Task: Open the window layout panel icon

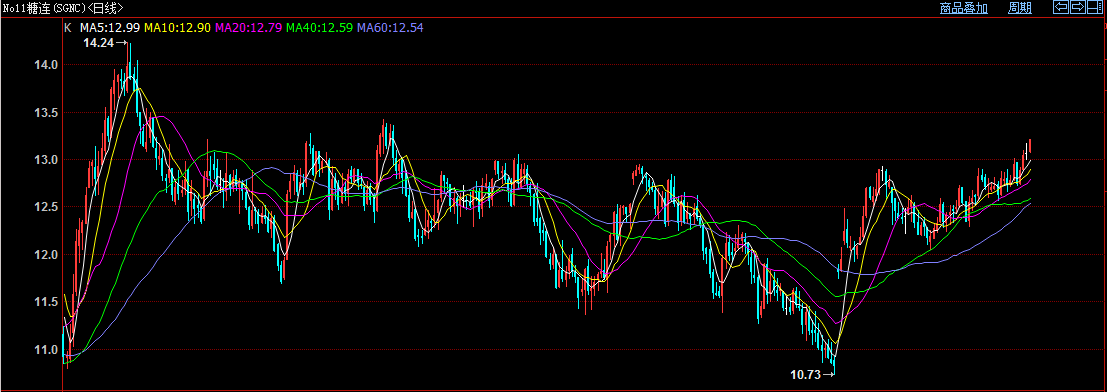Action: [x=1095, y=7]
